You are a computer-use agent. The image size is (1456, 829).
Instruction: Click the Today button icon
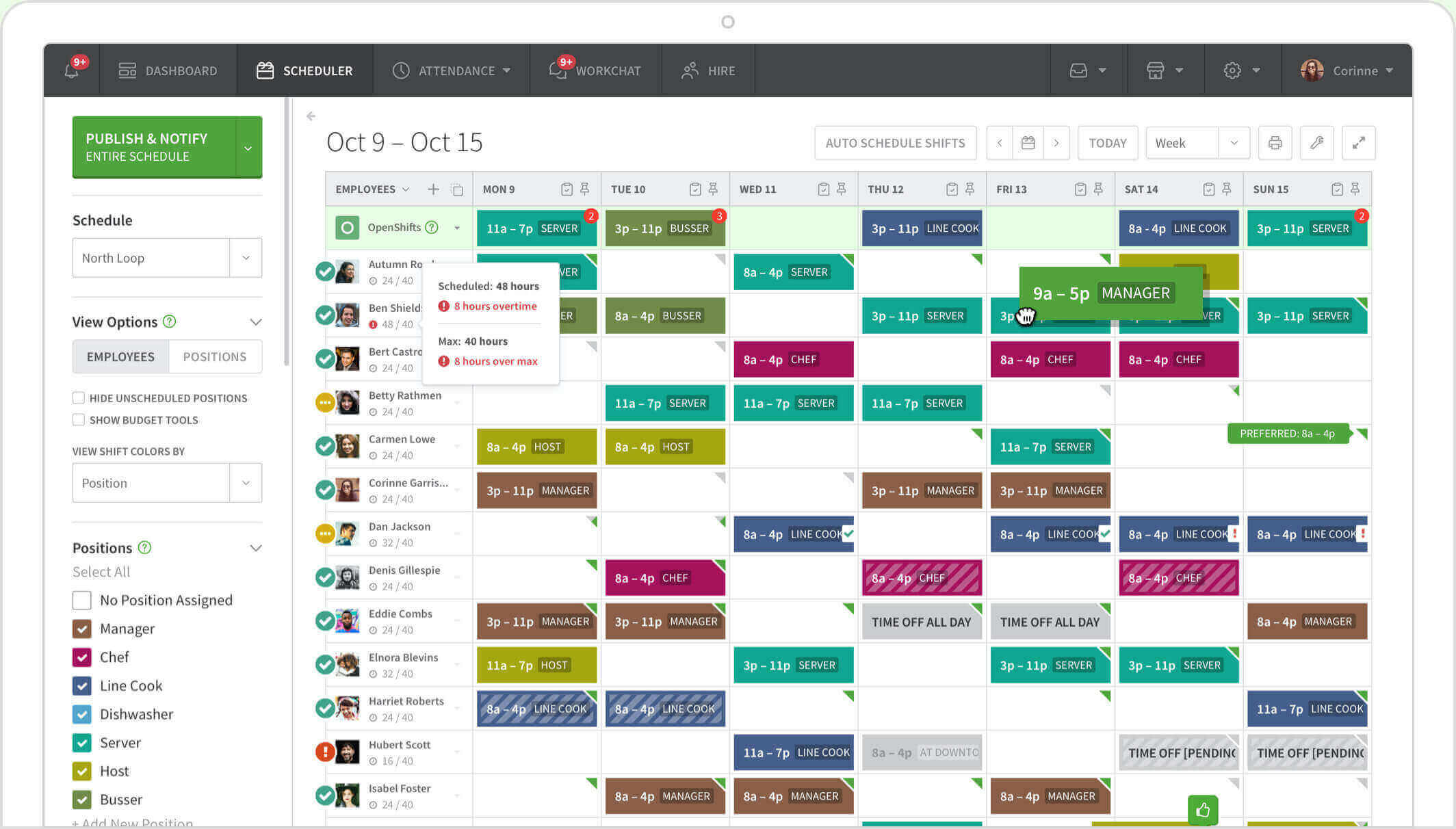pos(1107,143)
